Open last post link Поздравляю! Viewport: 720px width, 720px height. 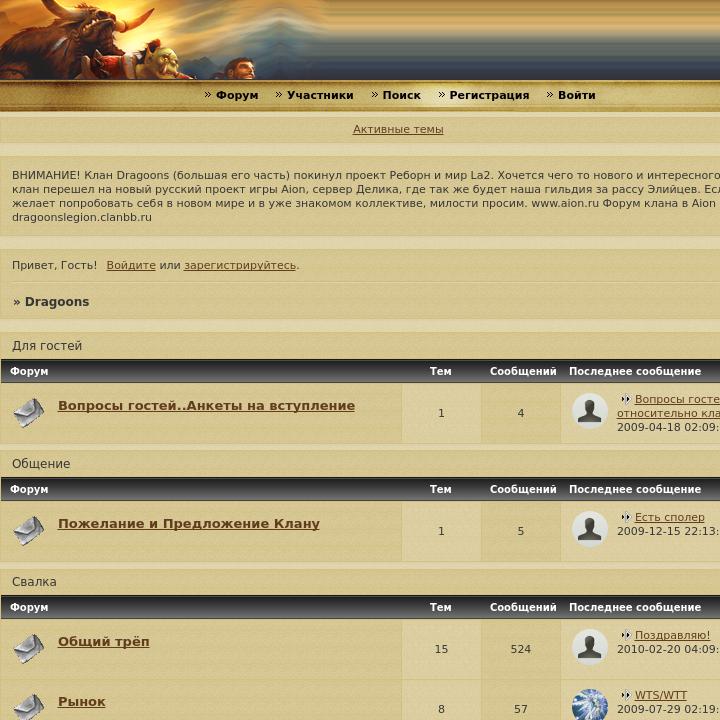(672, 636)
